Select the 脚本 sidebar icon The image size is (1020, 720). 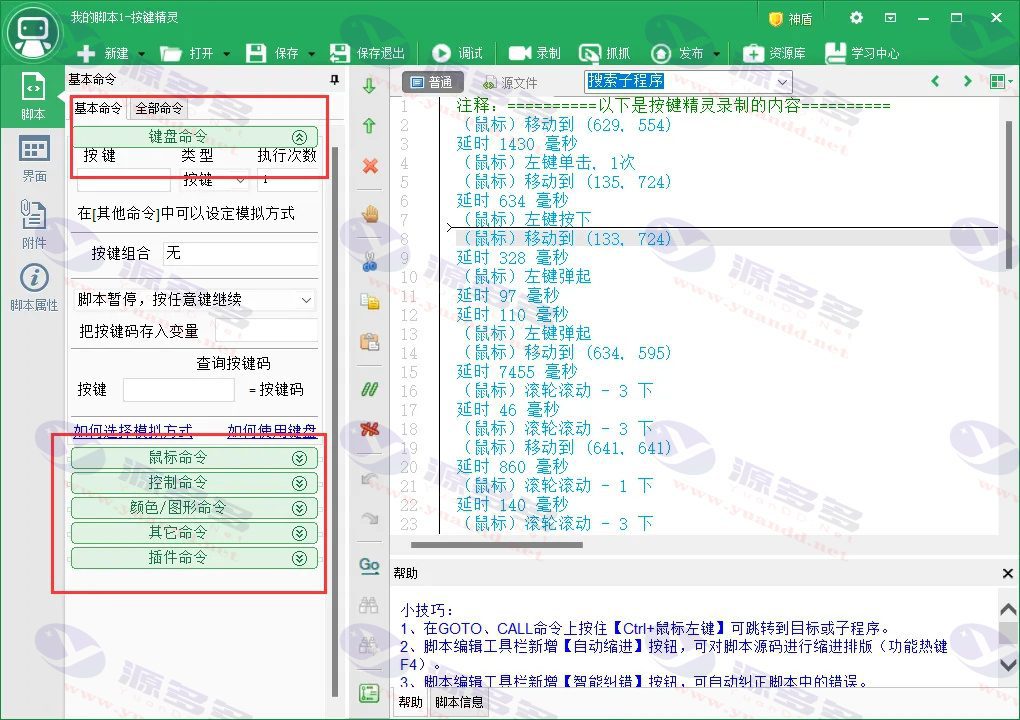tap(33, 96)
